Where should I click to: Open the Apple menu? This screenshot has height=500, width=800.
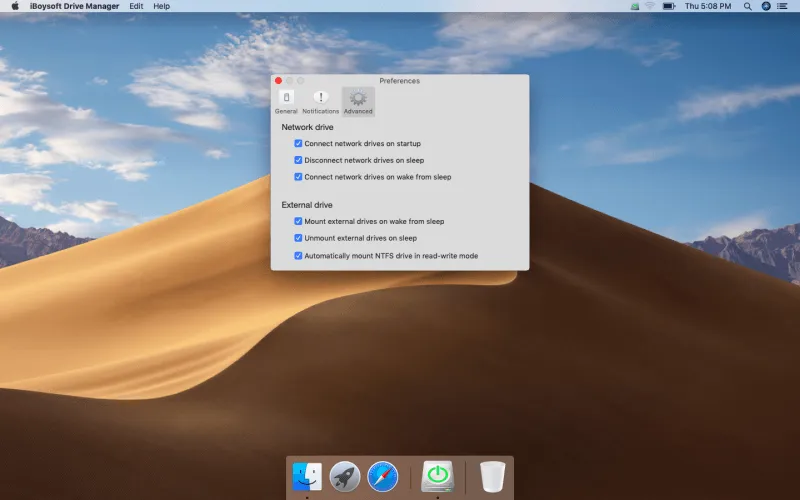click(x=15, y=6)
